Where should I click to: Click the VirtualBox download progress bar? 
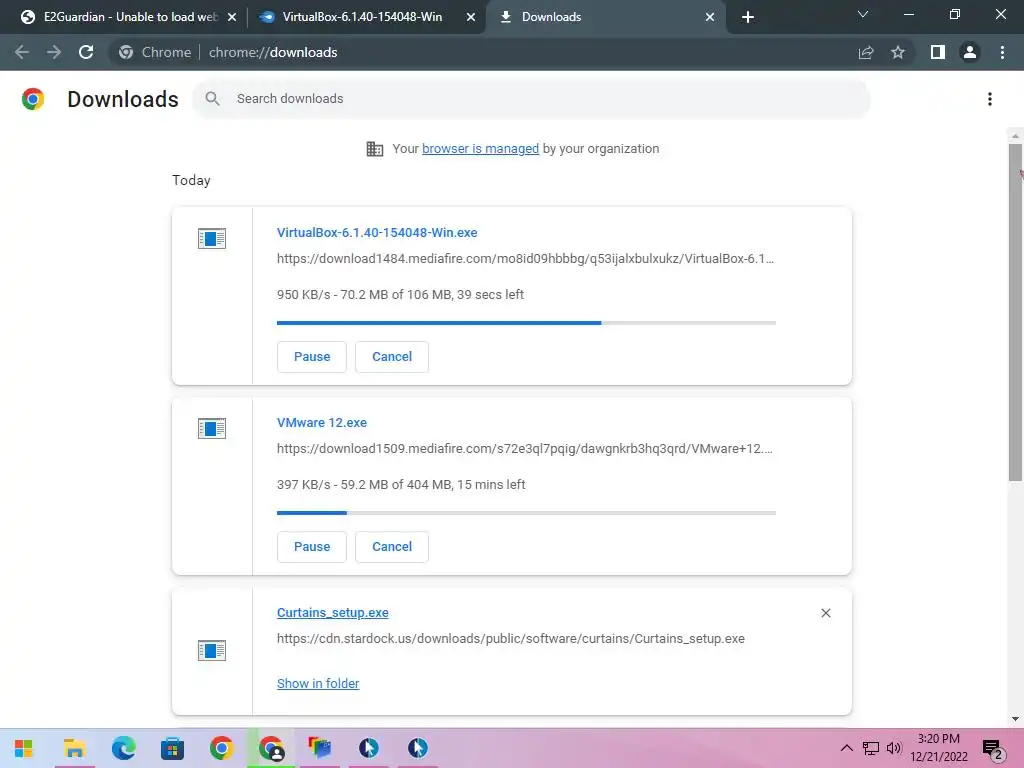(x=526, y=323)
